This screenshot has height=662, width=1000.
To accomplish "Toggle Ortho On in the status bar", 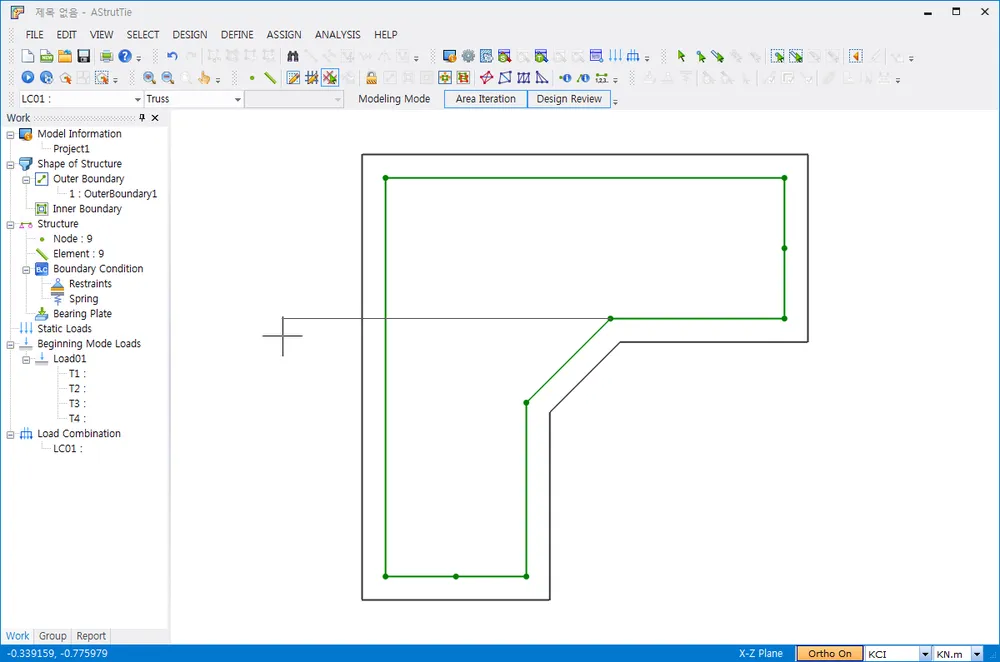I will coord(829,654).
